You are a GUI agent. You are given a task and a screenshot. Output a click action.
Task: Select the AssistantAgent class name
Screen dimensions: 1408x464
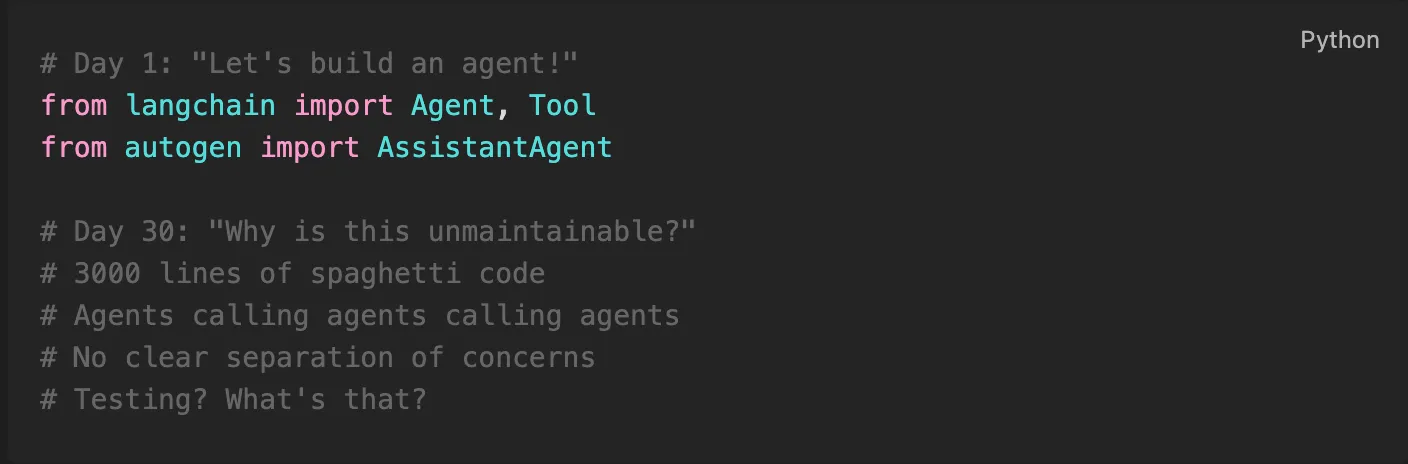pyautogui.click(x=494, y=147)
